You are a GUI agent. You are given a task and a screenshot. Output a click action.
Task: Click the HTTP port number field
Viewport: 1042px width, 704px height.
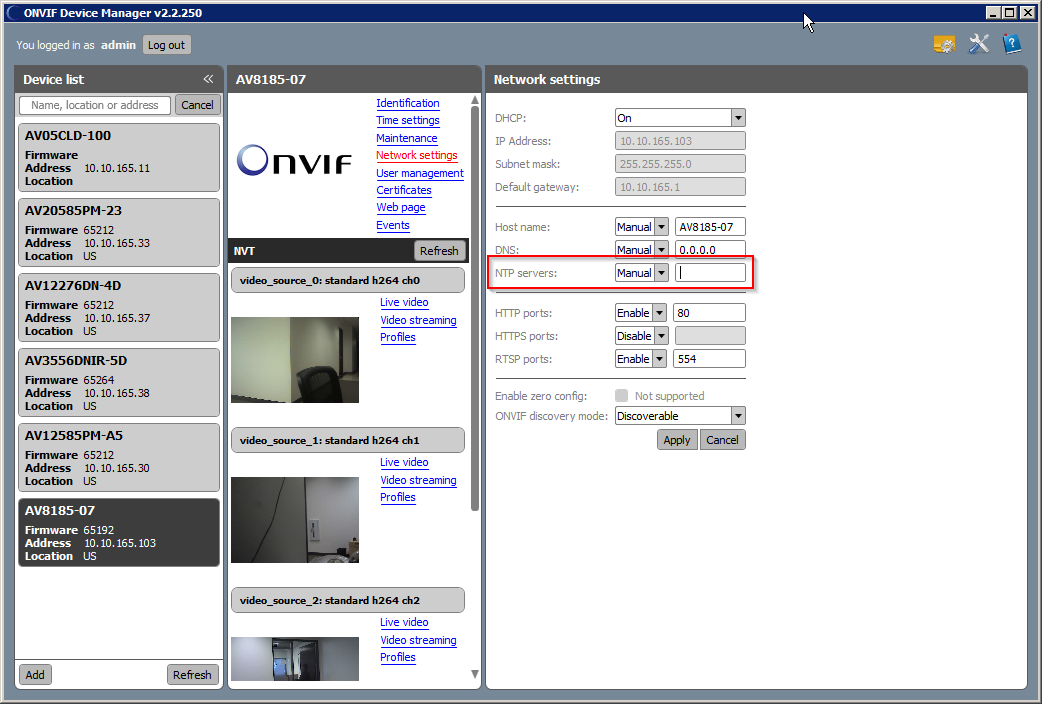(x=709, y=313)
